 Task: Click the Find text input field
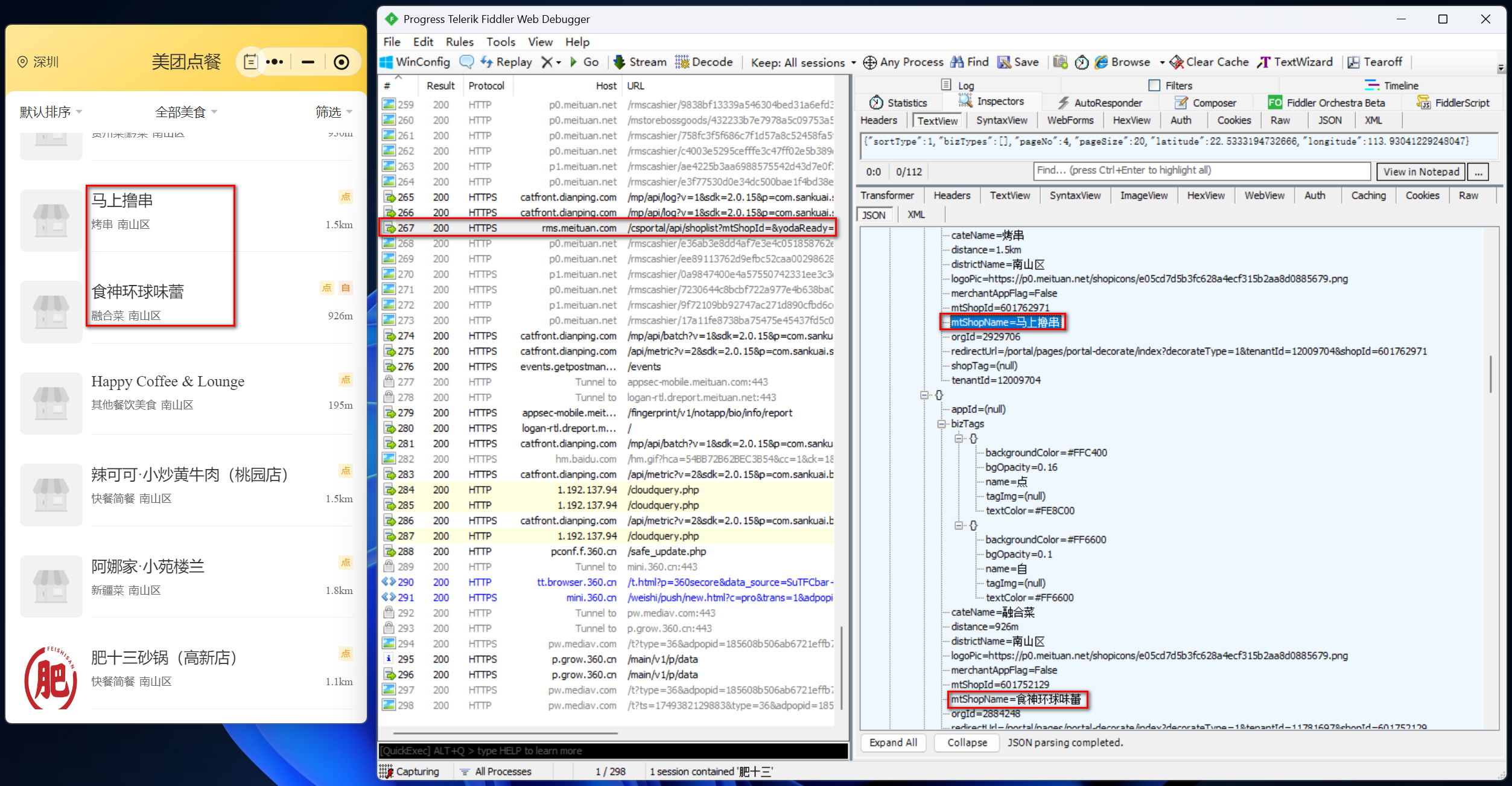[x=1201, y=171]
